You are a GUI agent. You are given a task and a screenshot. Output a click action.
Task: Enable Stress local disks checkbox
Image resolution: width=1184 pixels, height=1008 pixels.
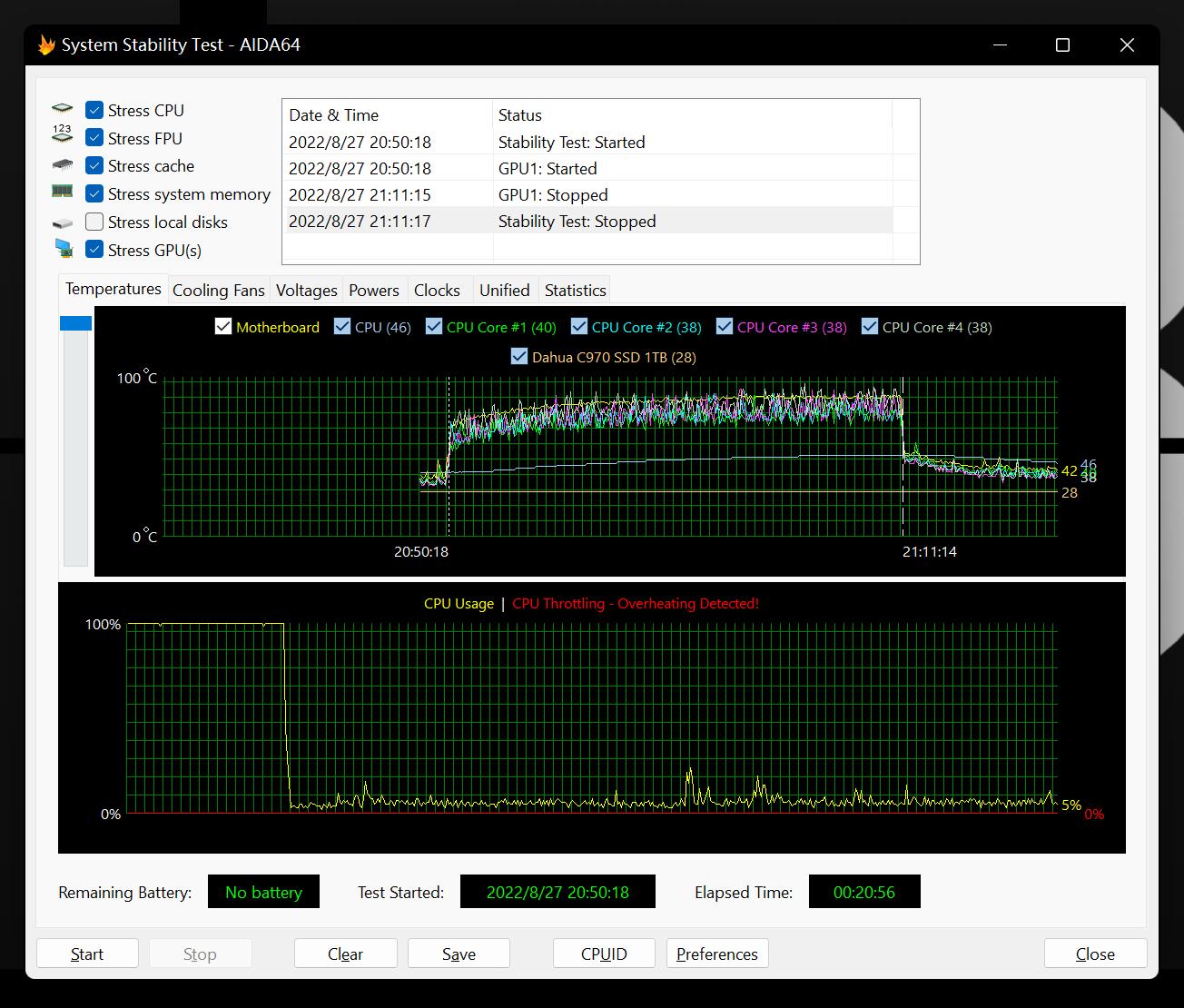point(94,222)
